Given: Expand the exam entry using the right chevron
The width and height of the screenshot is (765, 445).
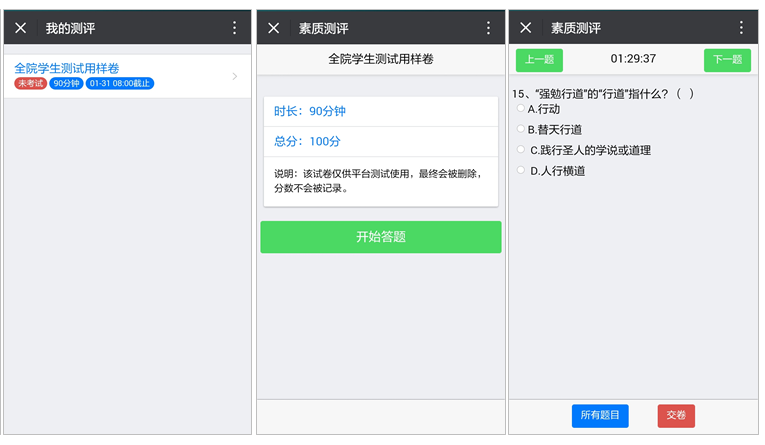Looking at the screenshot, I should tap(235, 76).
